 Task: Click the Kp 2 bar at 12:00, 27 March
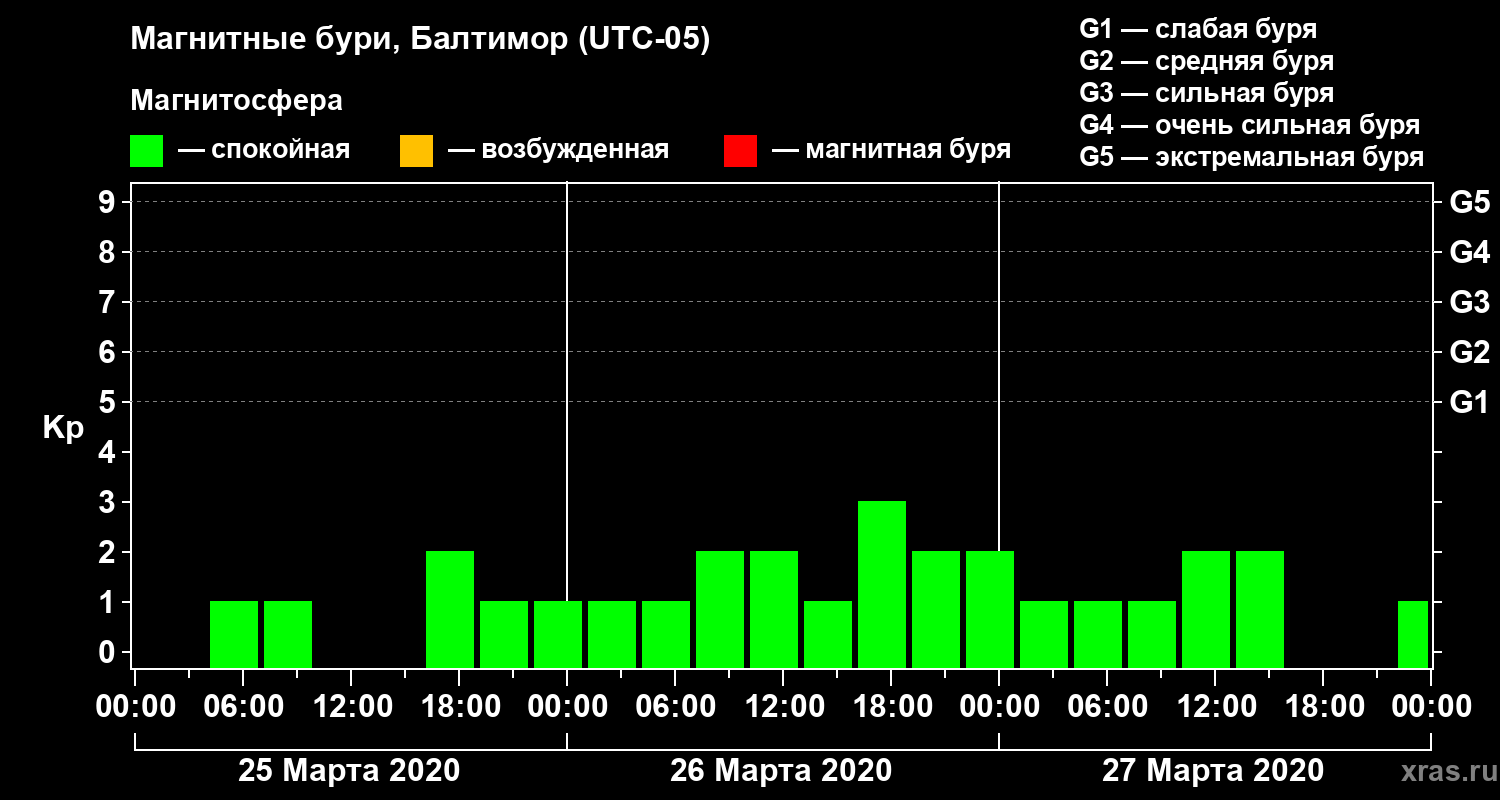(x=1206, y=609)
